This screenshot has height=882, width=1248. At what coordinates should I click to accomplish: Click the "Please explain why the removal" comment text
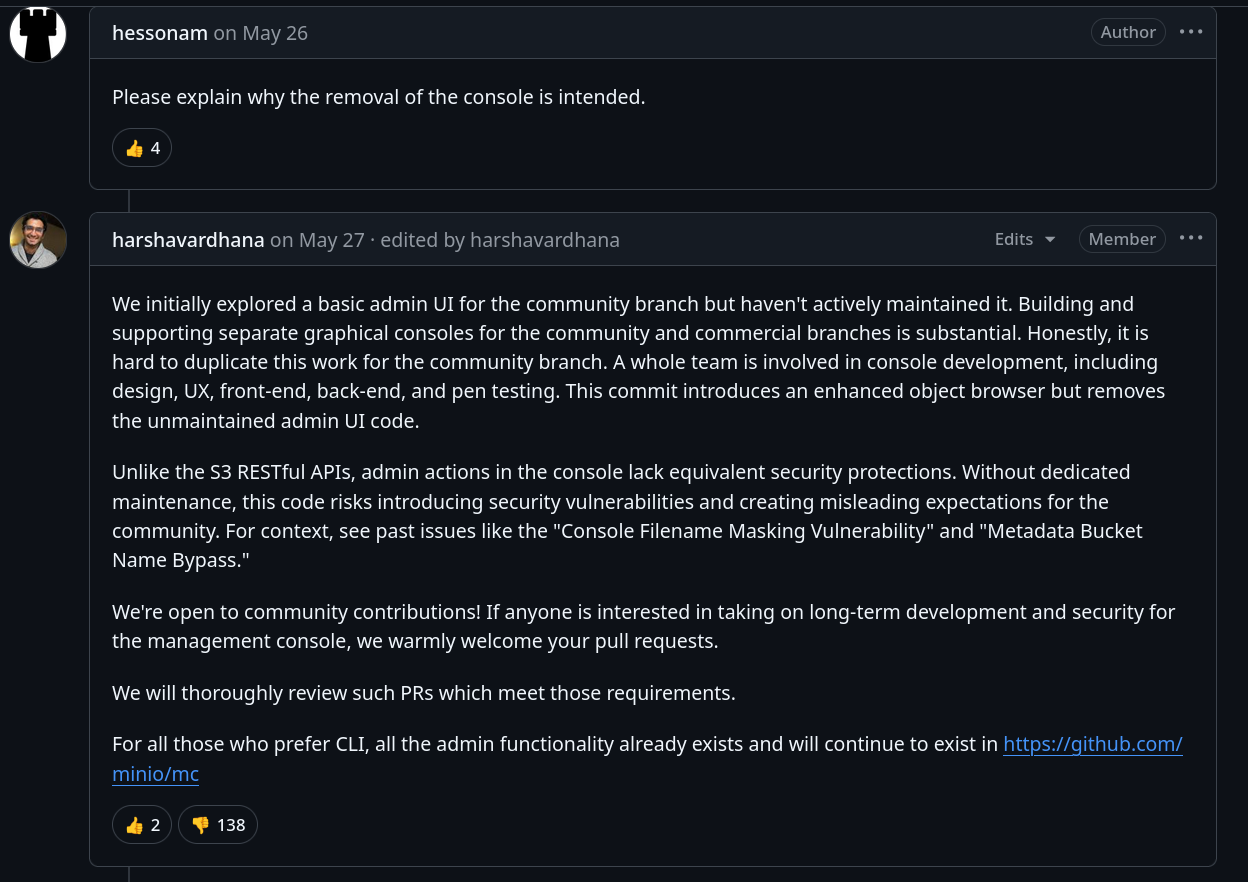pyautogui.click(x=378, y=97)
